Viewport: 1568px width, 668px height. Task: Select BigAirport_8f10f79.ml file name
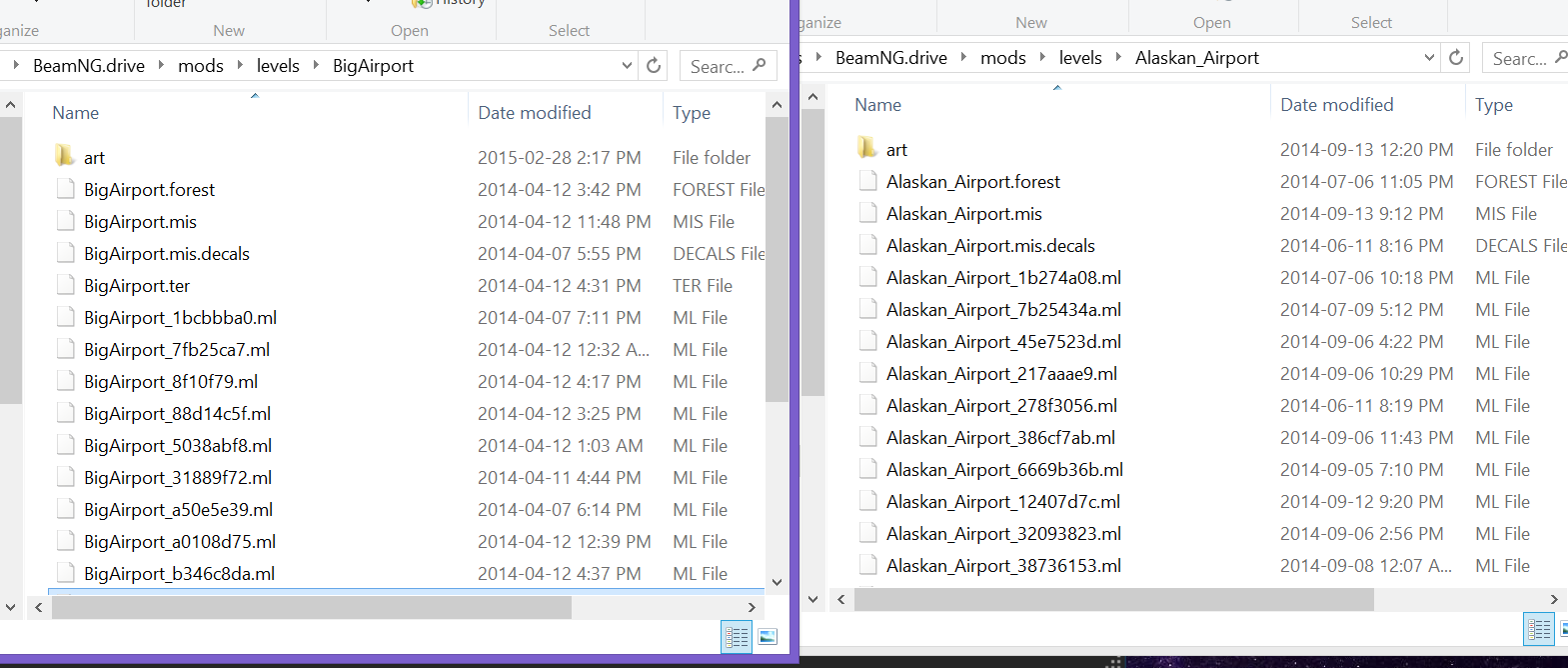pyautogui.click(x=171, y=382)
